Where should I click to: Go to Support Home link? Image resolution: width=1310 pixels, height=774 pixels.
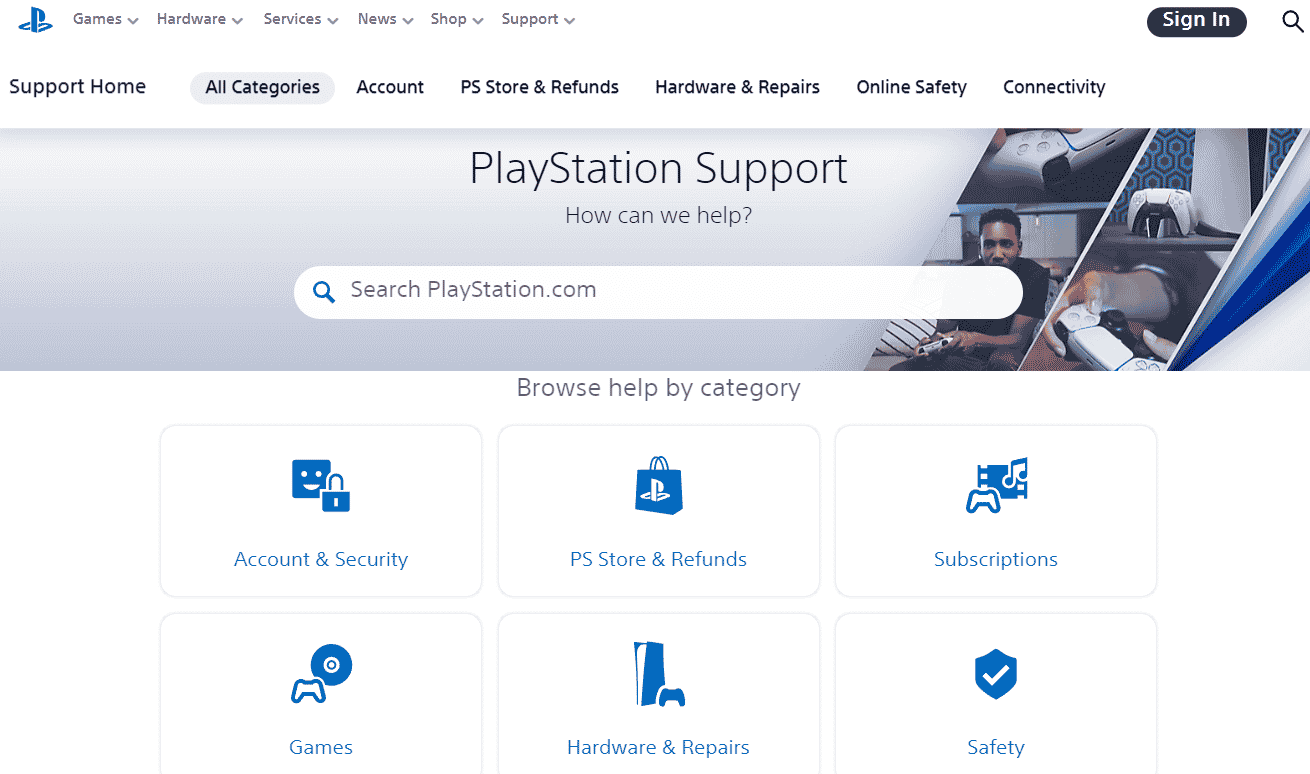click(77, 87)
